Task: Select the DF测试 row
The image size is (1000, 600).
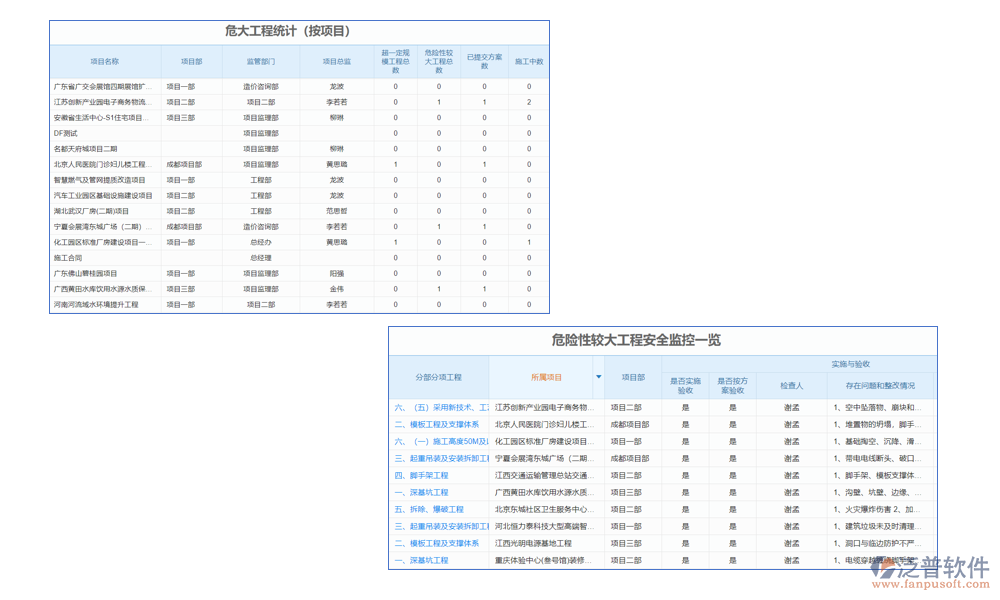Action: [x=66, y=133]
